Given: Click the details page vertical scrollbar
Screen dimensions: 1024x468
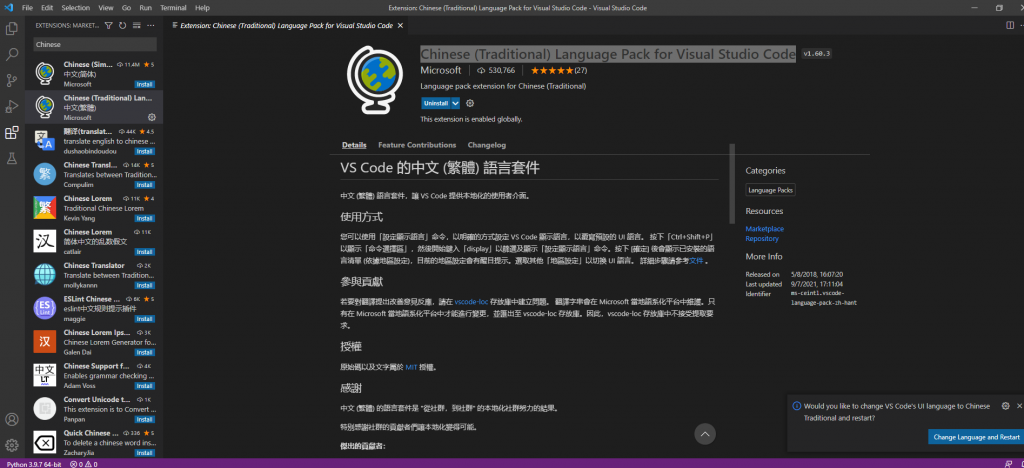Looking at the screenshot, I should tap(732, 184).
